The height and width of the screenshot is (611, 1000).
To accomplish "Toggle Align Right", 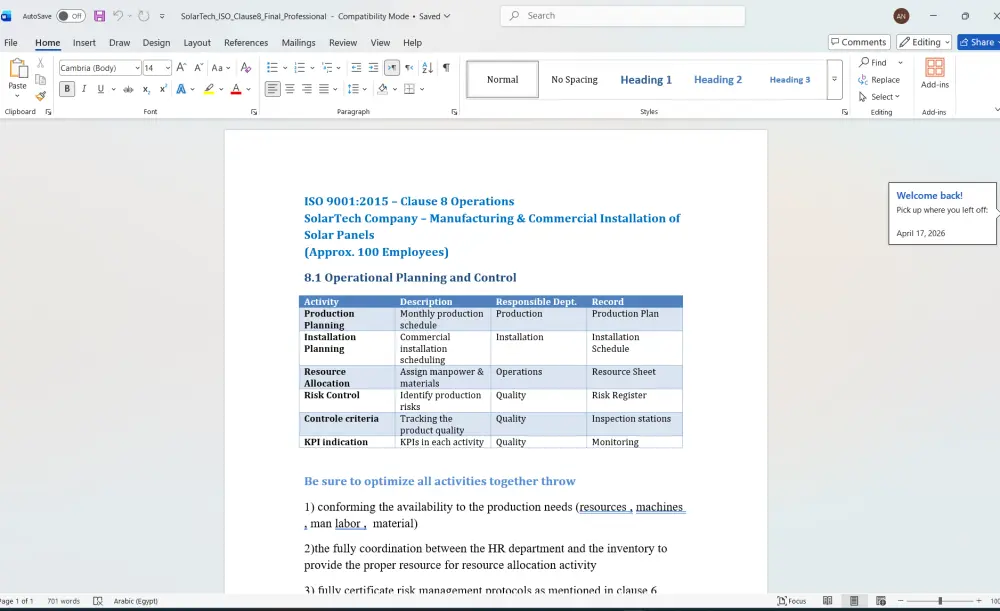I will click(x=307, y=89).
